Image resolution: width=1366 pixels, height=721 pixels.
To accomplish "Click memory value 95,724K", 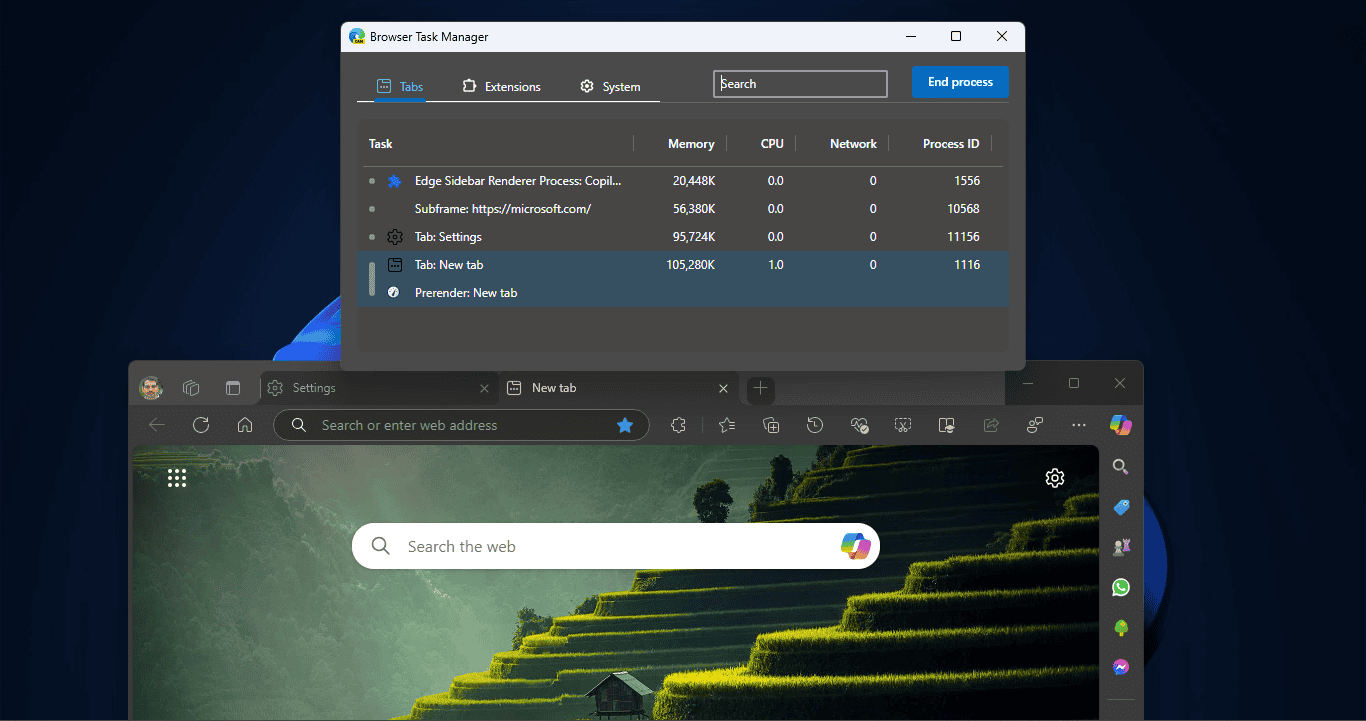I will [x=694, y=237].
